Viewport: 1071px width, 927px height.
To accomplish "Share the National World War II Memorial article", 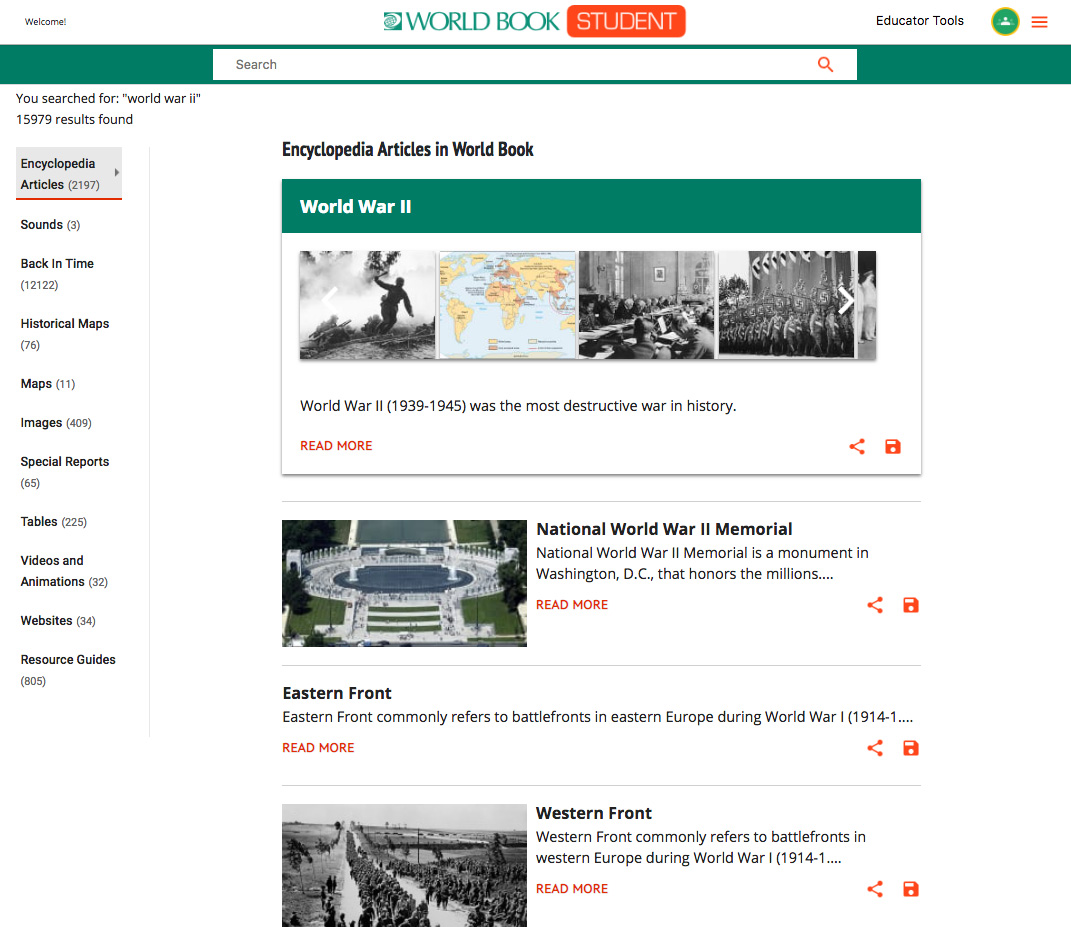I will (x=875, y=605).
